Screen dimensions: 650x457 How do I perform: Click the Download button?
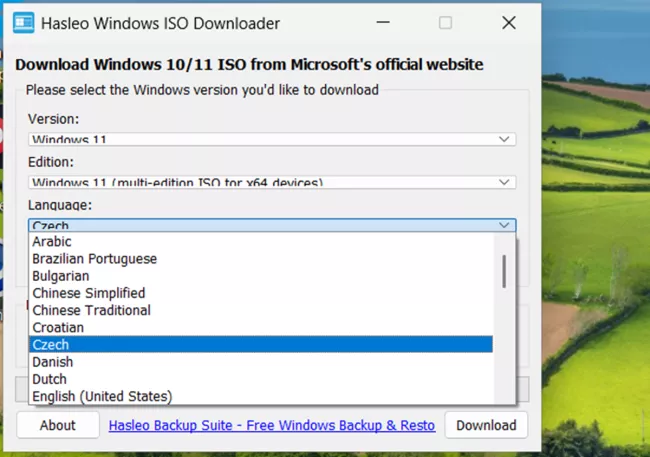[x=486, y=425]
